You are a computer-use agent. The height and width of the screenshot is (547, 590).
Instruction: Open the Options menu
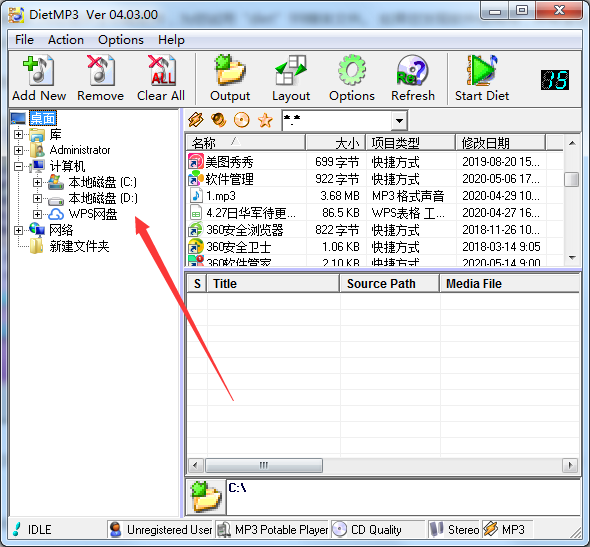click(121, 40)
